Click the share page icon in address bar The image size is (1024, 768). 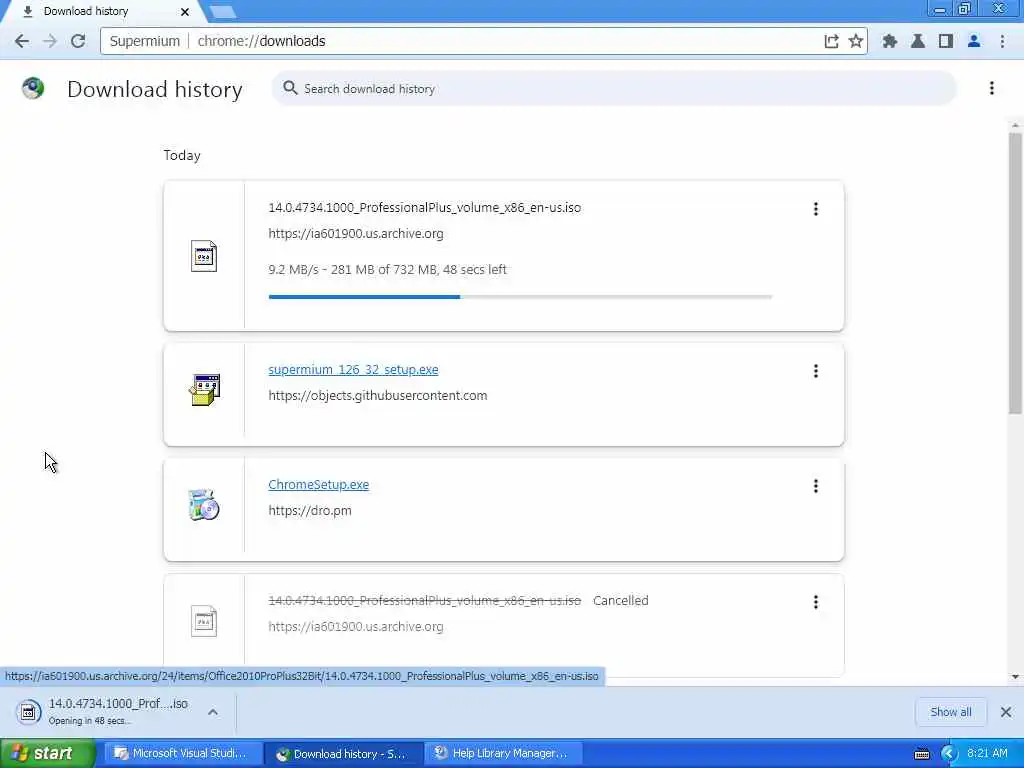tap(831, 41)
